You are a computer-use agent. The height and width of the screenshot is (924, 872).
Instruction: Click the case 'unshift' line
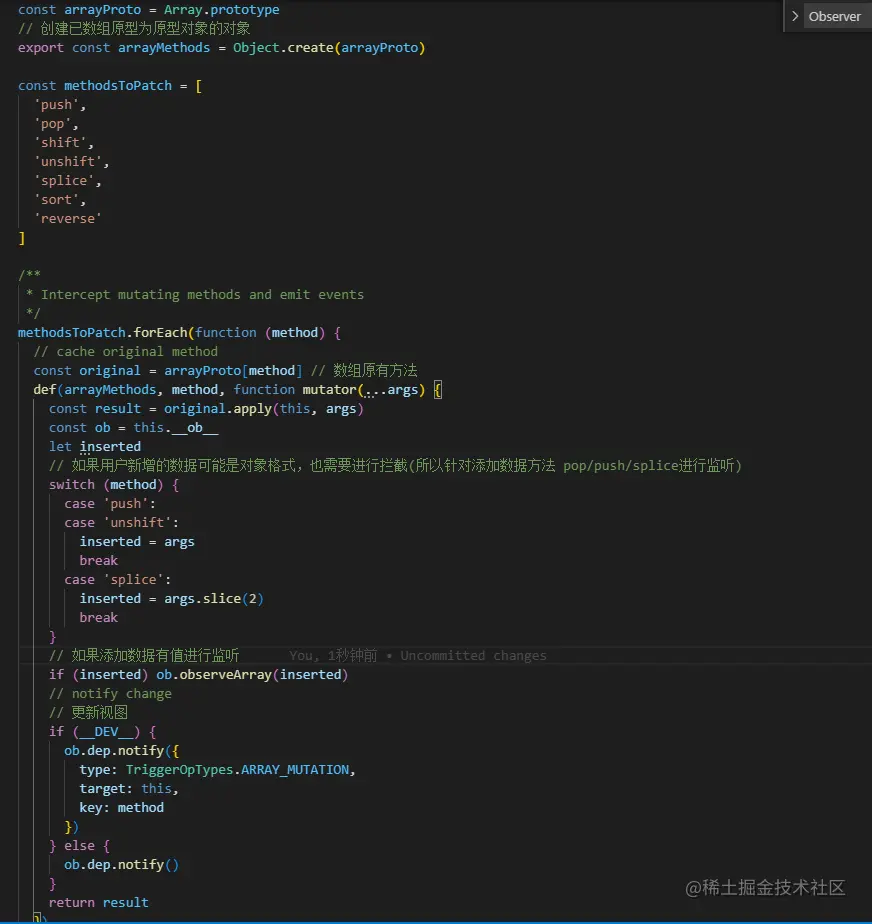pyautogui.click(x=121, y=523)
